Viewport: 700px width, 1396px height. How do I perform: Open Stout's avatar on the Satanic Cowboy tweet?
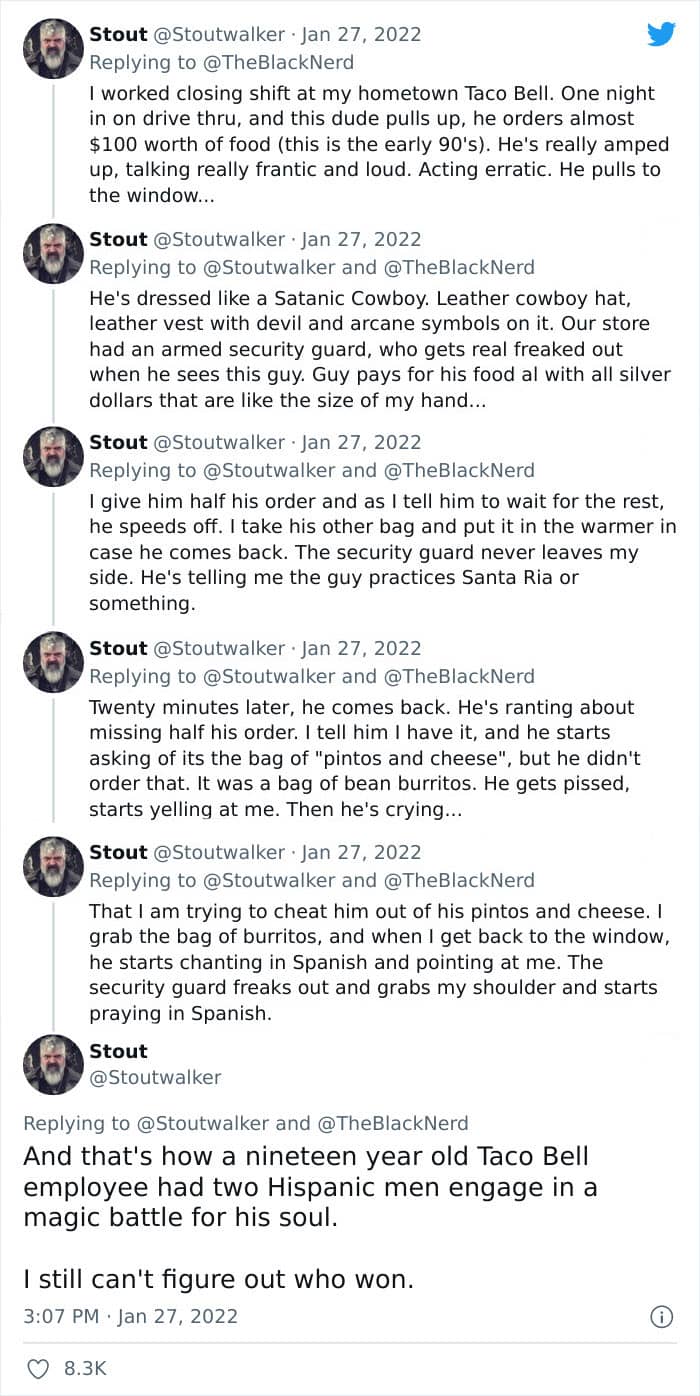coord(53,253)
